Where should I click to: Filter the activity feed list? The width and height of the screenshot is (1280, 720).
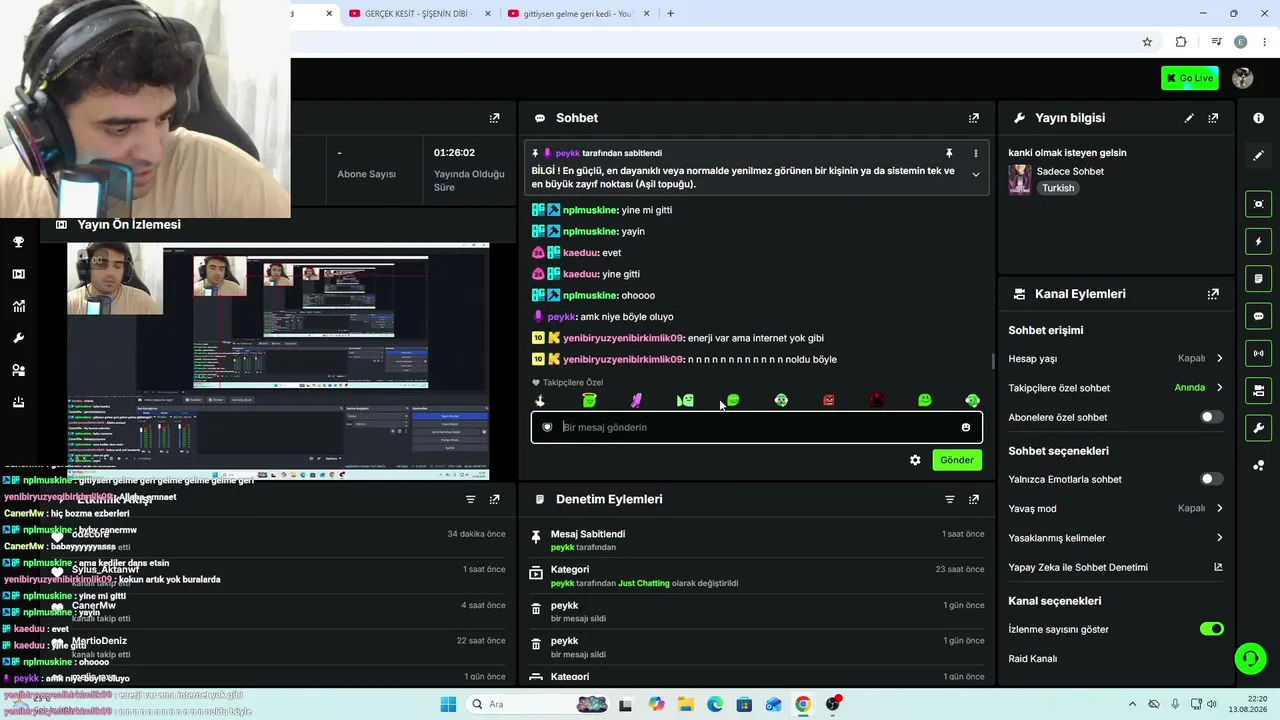coord(470,499)
